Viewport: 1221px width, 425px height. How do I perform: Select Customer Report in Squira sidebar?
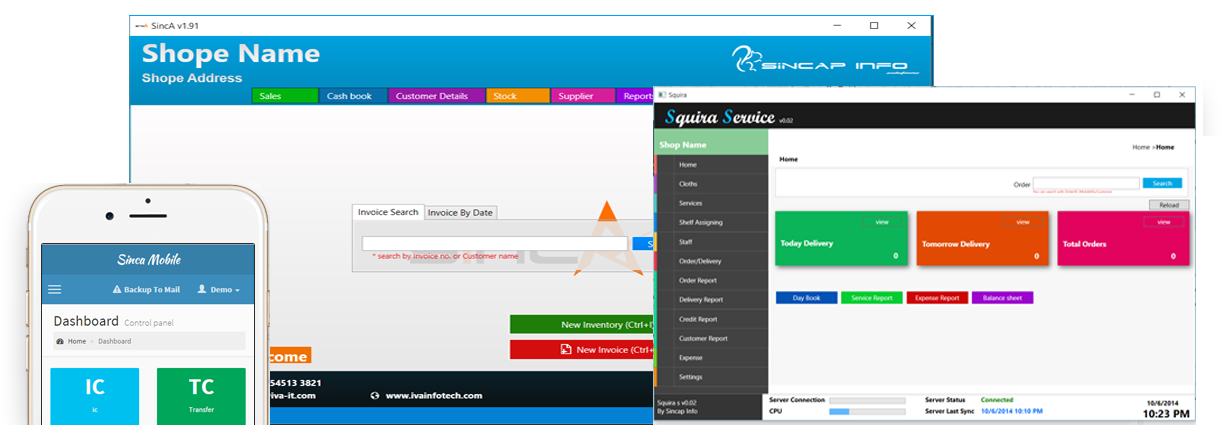(x=711, y=338)
